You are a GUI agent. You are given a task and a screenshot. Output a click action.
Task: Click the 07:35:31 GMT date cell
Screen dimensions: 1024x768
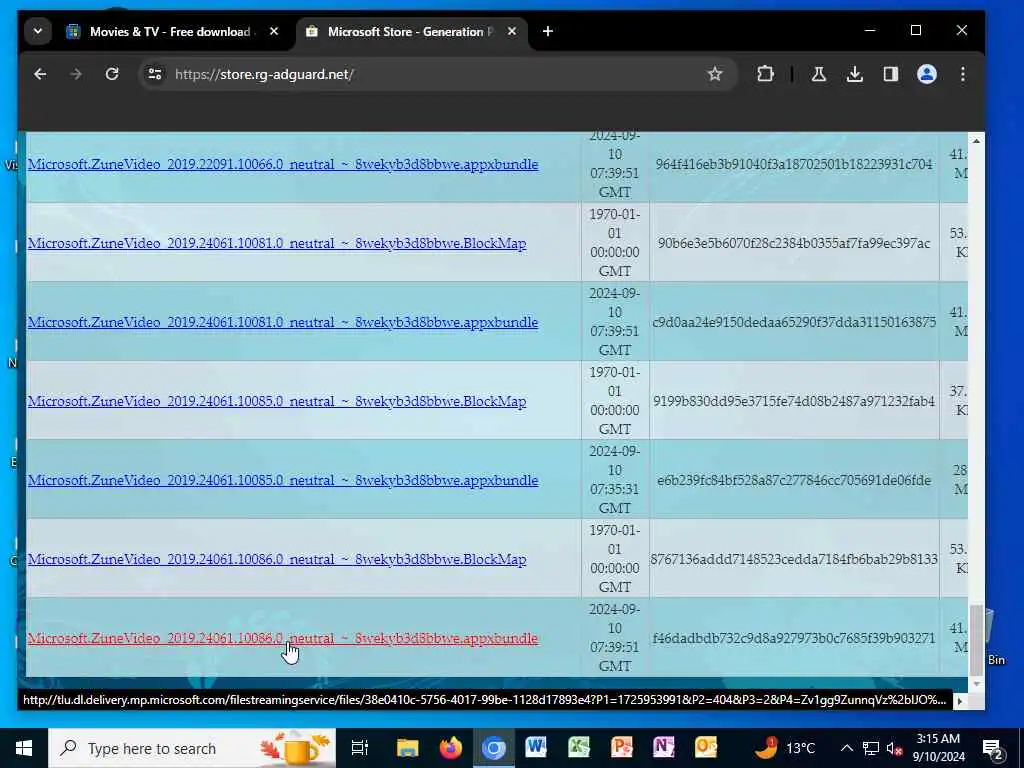click(x=615, y=479)
